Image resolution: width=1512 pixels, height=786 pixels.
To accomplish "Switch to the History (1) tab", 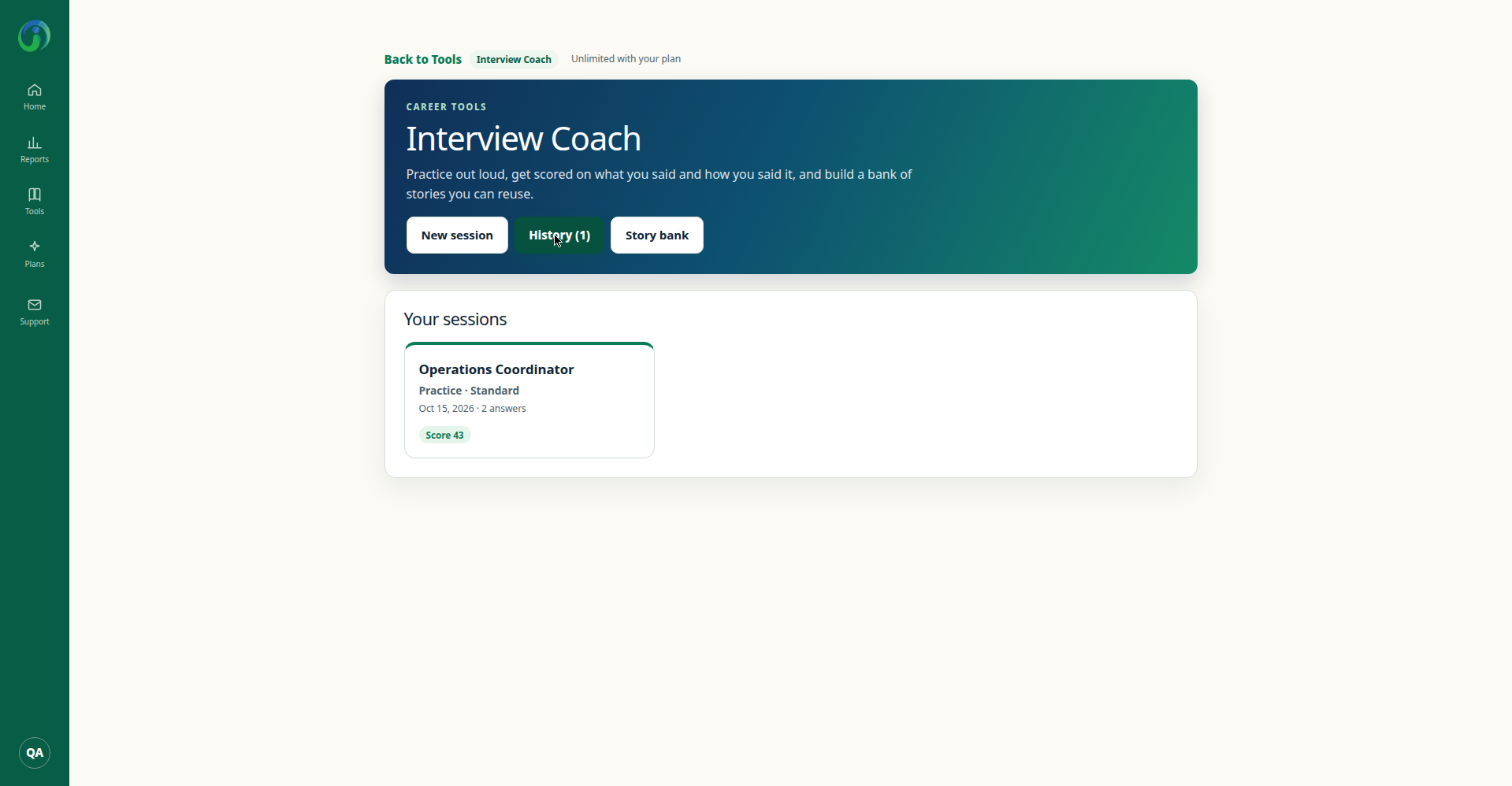I will 559,235.
